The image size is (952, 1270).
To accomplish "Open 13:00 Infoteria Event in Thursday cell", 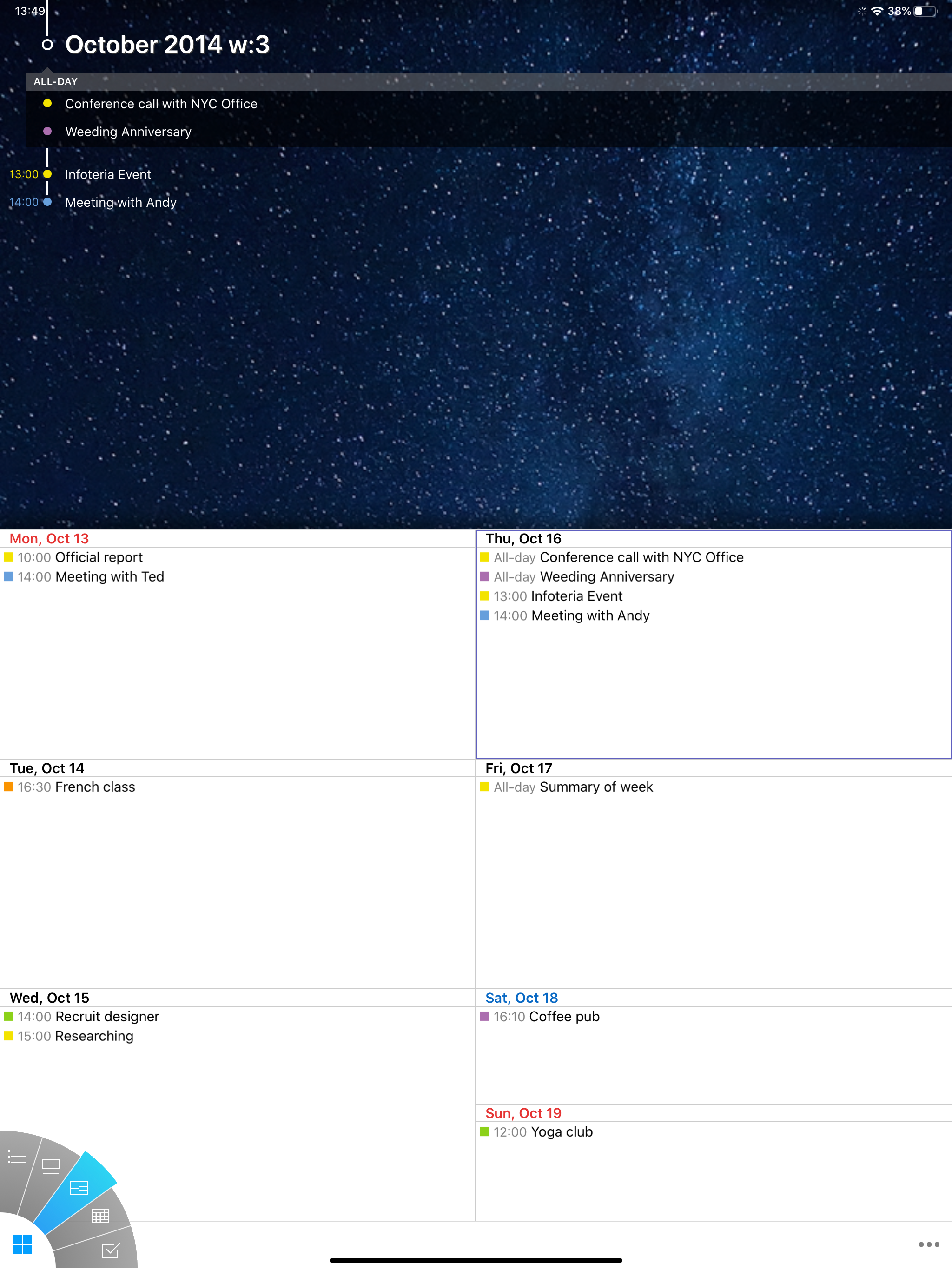I will tap(551, 596).
